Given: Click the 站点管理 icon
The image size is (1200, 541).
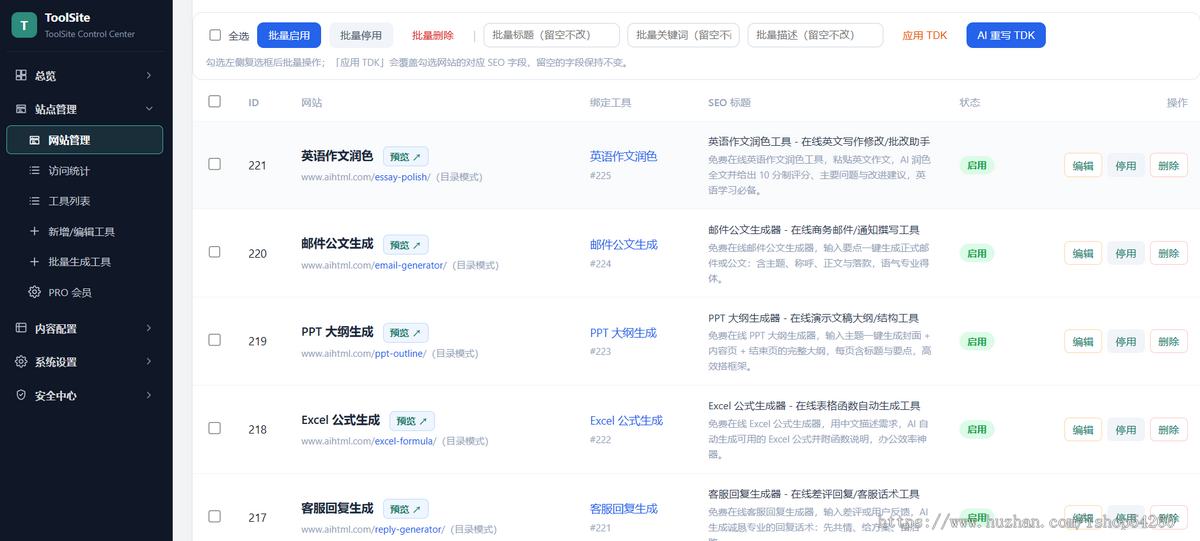Looking at the screenshot, I should (21, 109).
